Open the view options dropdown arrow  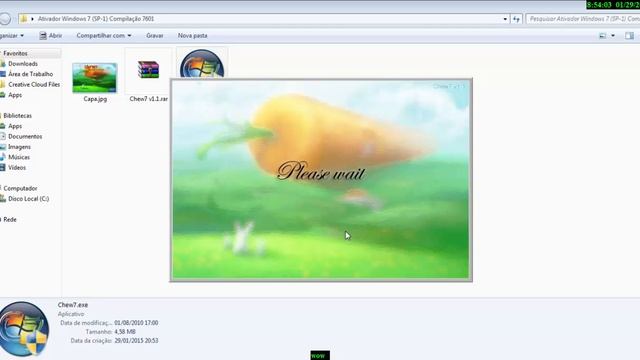(x=613, y=36)
